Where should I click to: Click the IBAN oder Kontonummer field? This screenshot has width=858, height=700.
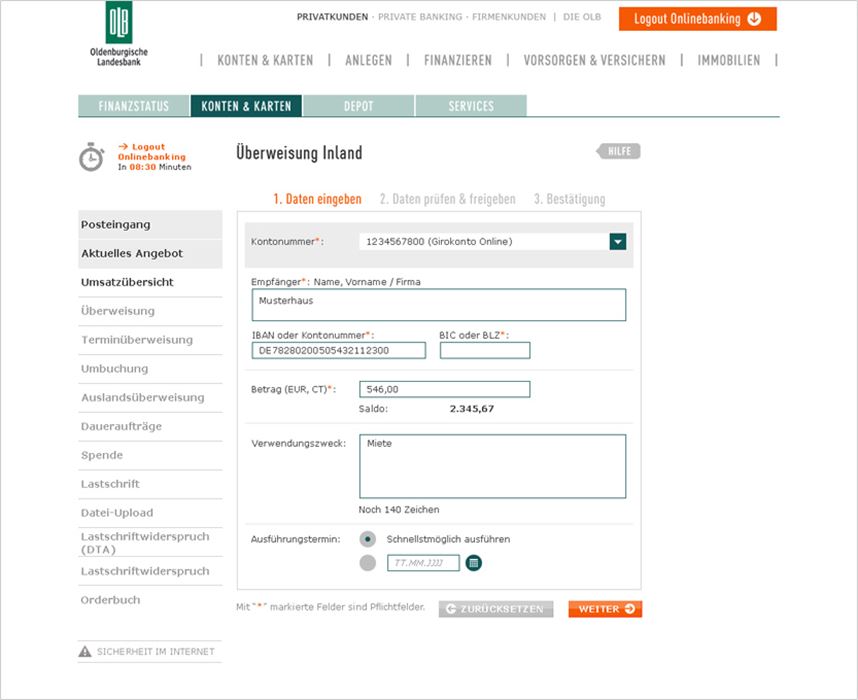pos(339,350)
